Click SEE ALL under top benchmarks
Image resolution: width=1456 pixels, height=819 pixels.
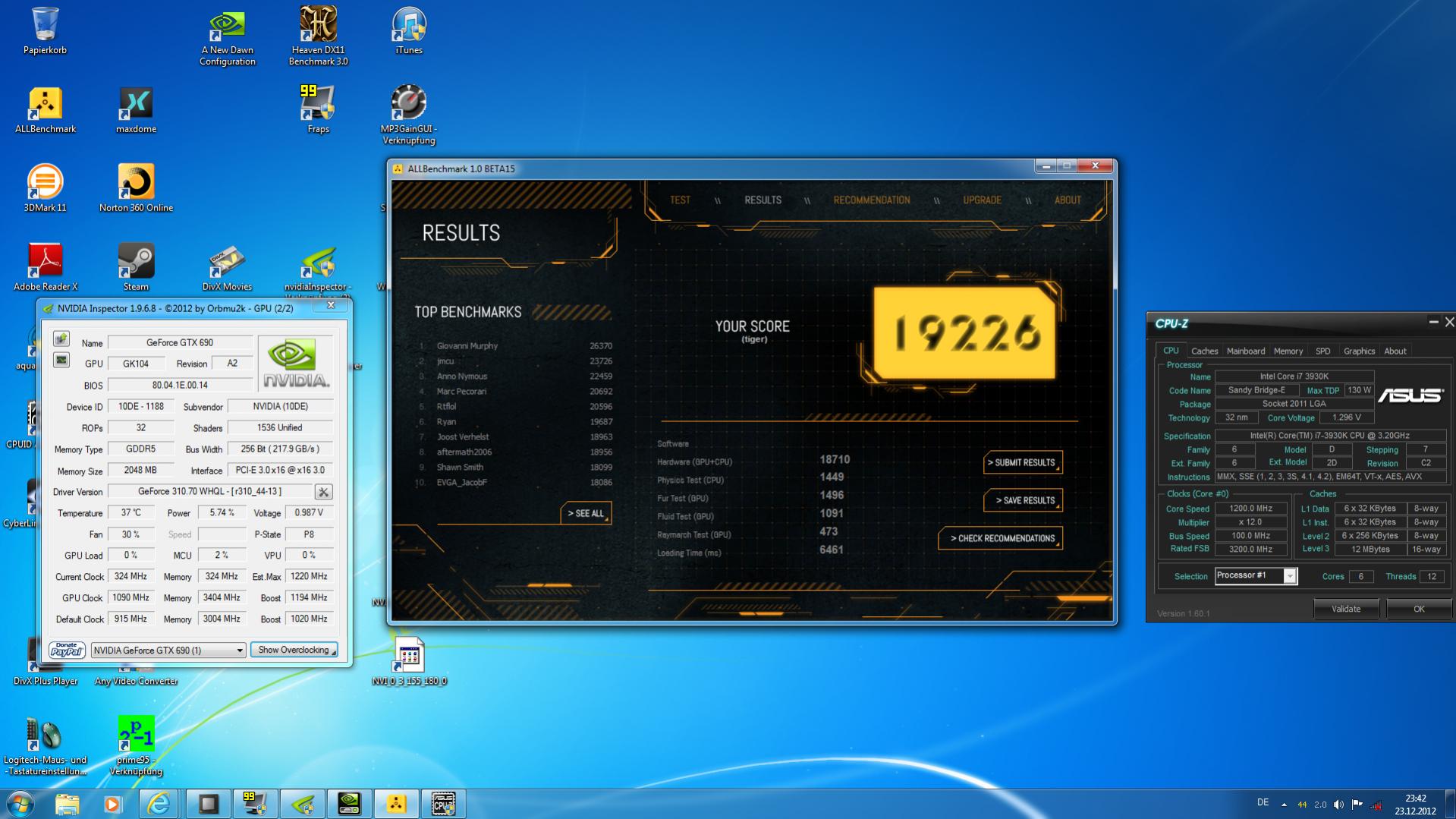click(x=586, y=513)
